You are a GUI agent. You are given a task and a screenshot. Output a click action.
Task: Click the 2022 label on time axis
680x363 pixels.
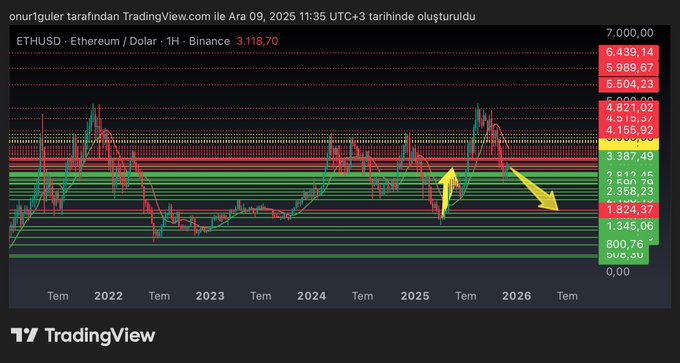click(108, 296)
